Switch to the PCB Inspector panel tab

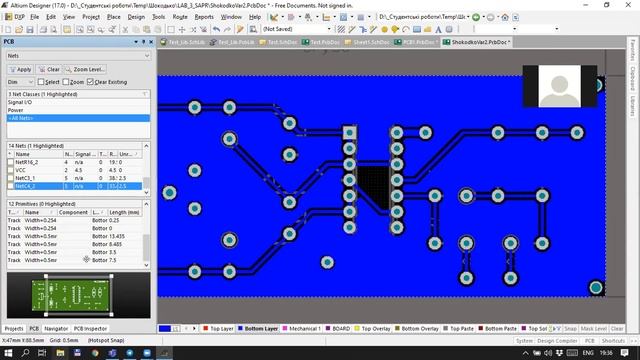(x=90, y=329)
